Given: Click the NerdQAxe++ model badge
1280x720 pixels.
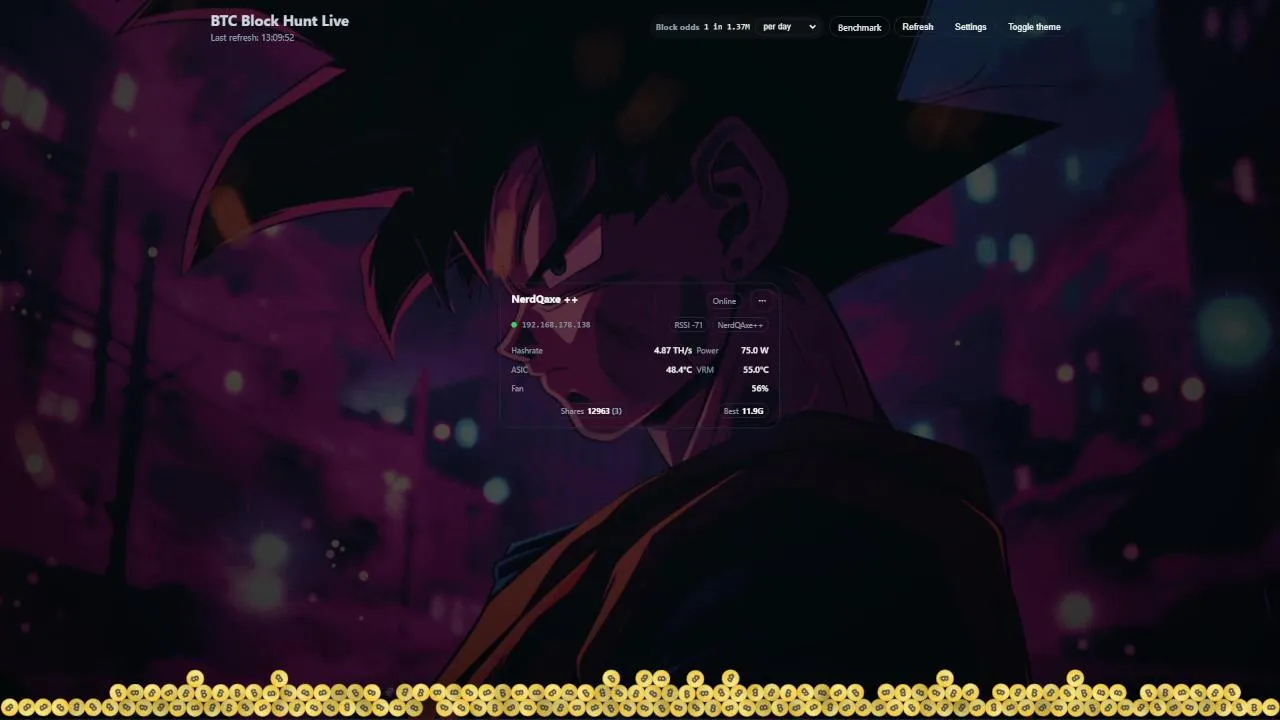Looking at the screenshot, I should pyautogui.click(x=740, y=325).
